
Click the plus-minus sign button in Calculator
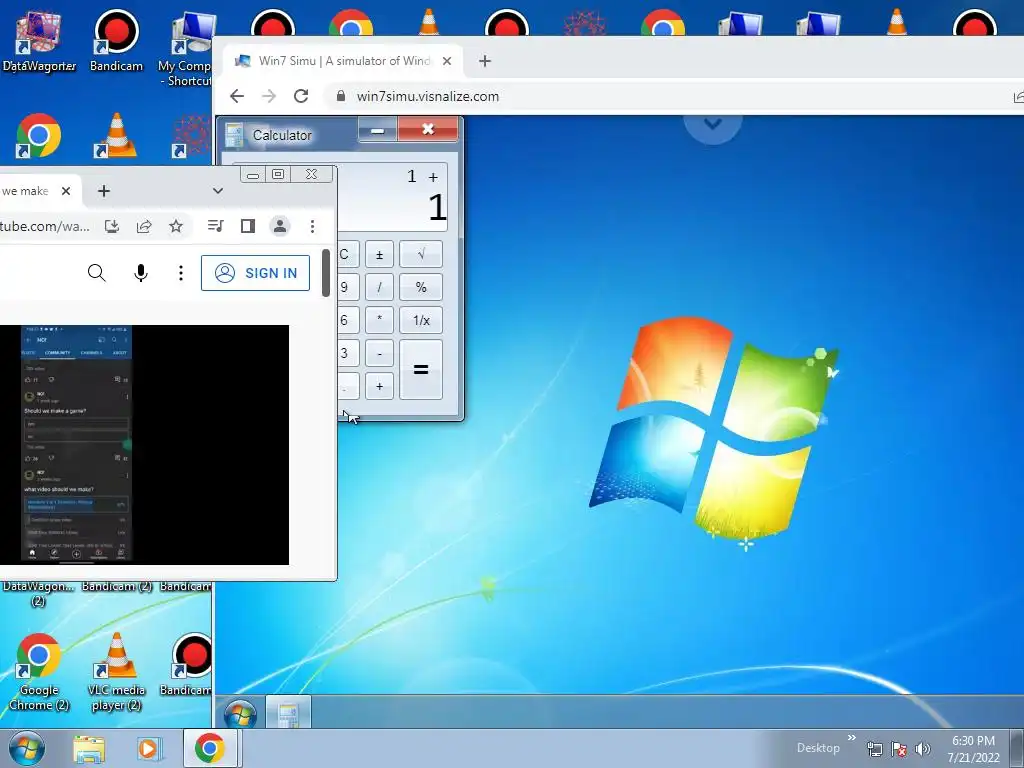pos(379,254)
